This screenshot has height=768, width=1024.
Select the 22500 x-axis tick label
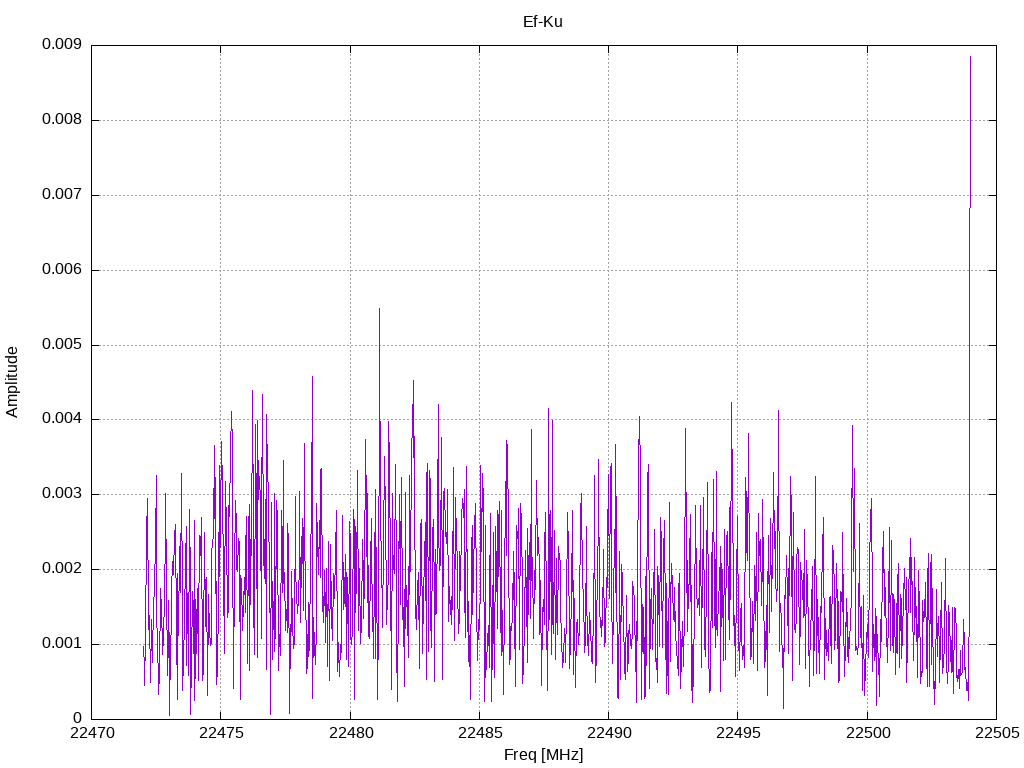click(868, 733)
